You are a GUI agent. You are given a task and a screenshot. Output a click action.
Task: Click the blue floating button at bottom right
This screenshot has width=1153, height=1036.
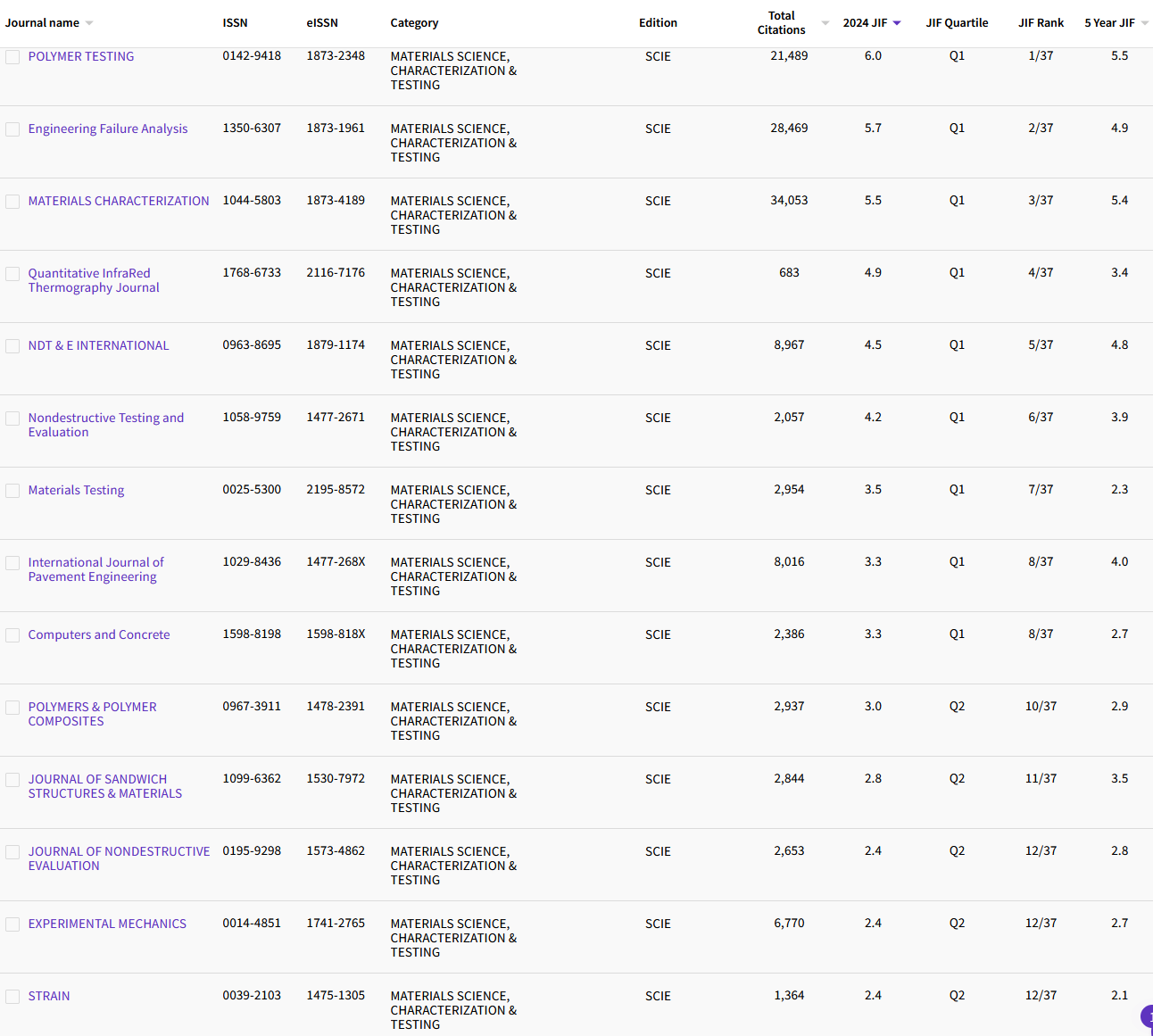pyautogui.click(x=1149, y=1017)
